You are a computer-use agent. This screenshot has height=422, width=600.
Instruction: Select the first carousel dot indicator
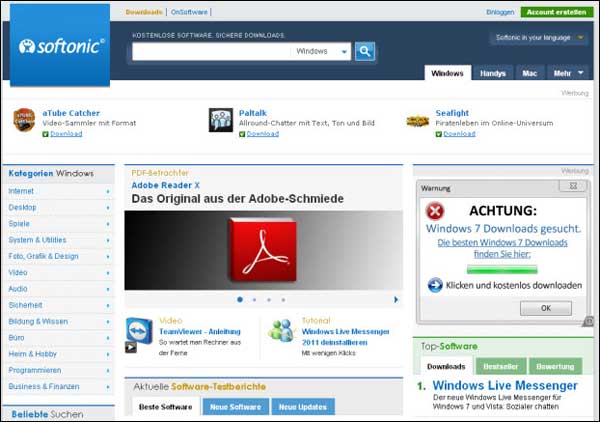[x=240, y=300]
